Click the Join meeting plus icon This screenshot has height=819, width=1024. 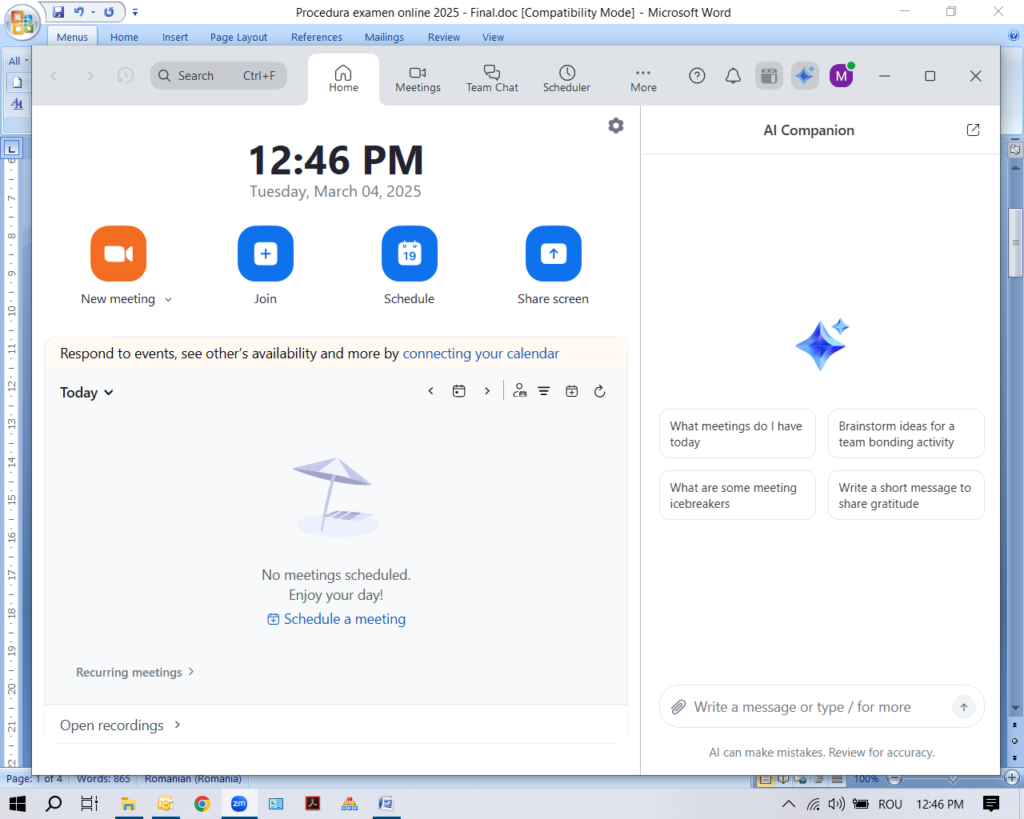click(265, 254)
